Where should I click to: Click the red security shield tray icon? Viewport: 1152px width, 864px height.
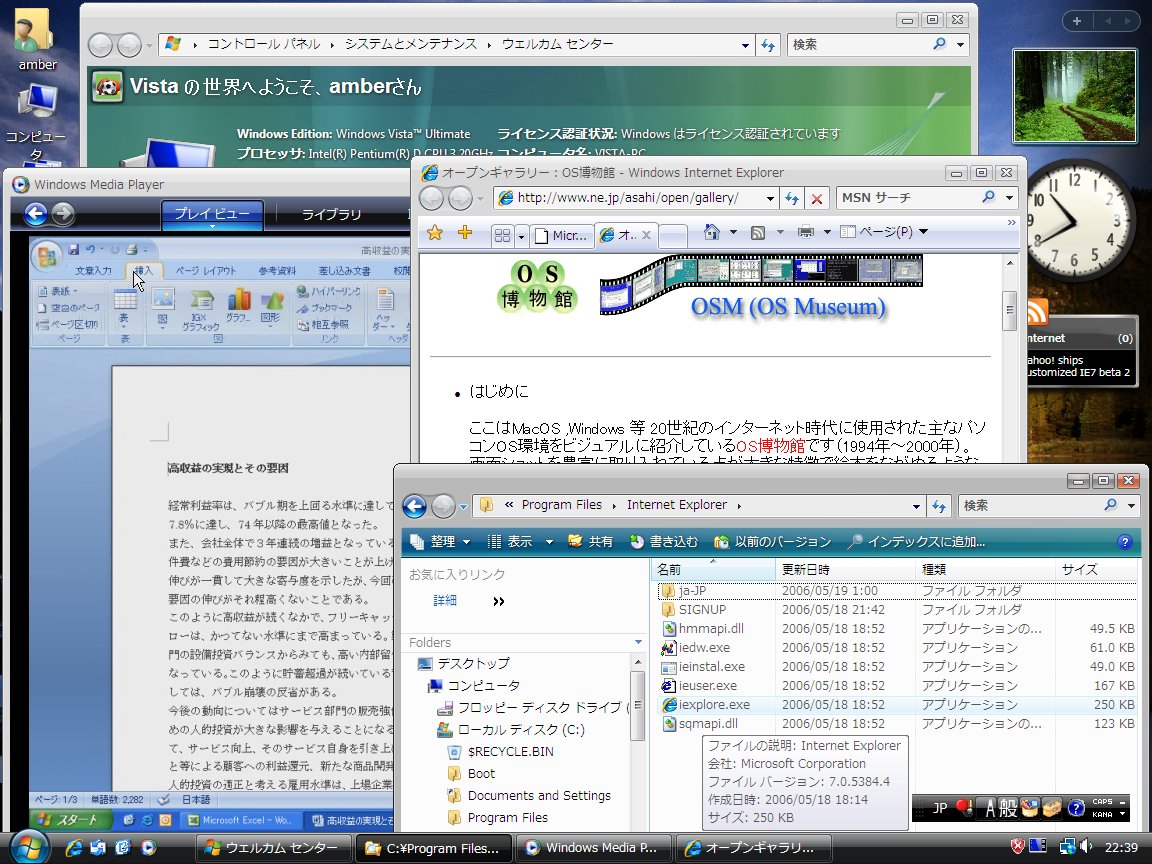coord(1018,846)
